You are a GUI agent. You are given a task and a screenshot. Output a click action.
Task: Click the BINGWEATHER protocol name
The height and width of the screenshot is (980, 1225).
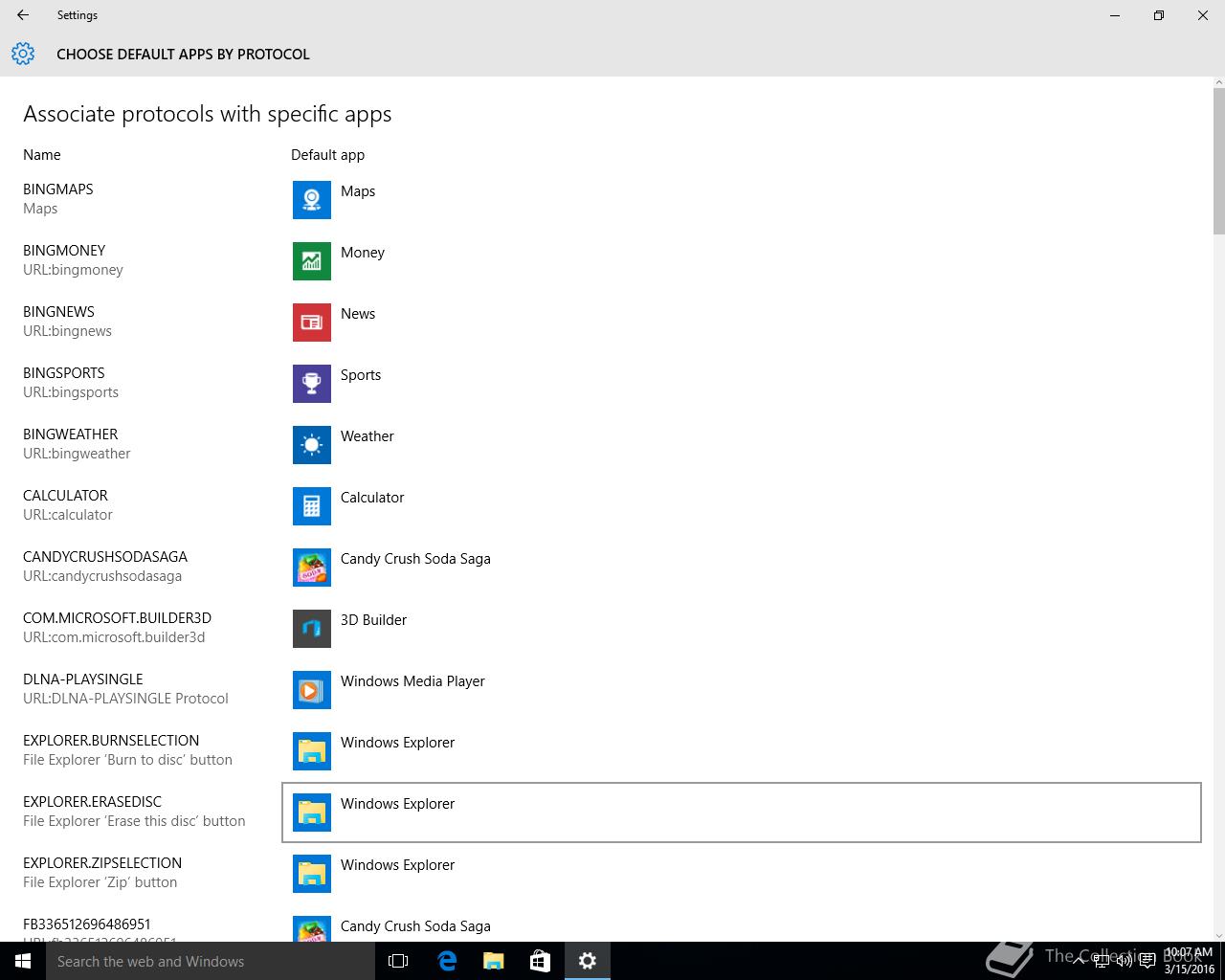pos(71,434)
